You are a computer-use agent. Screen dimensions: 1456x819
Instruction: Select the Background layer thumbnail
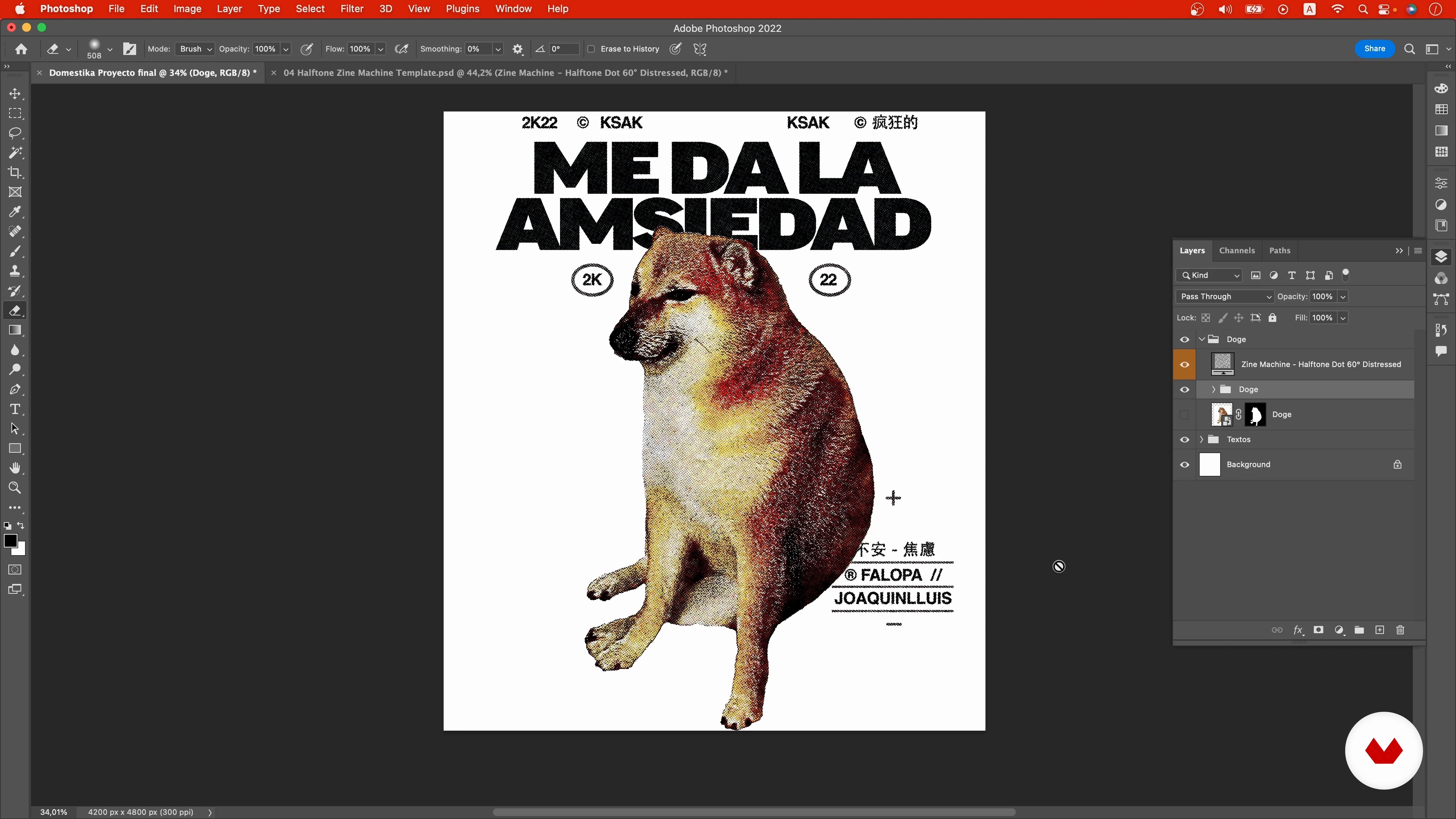[1210, 464]
